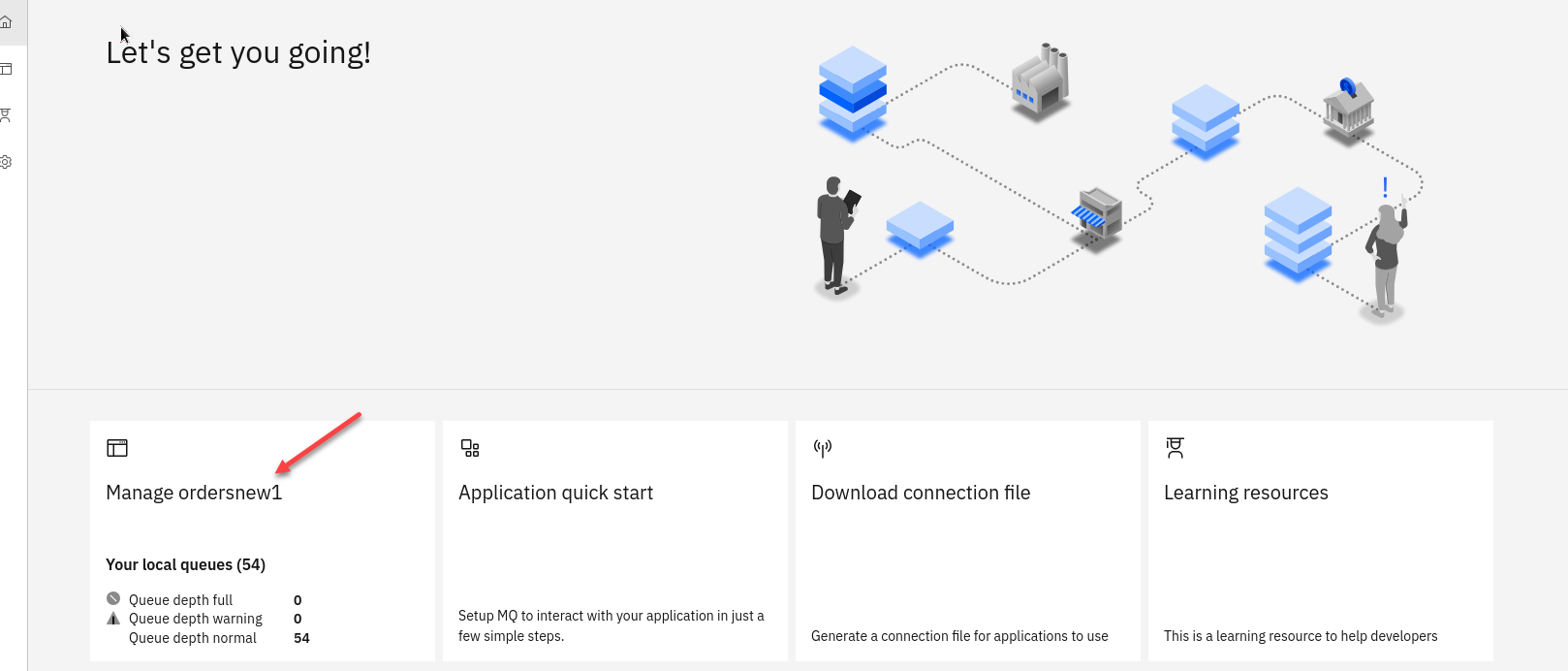Screen dimensions: 1568x671
Task: Click the Application quick start tile icon
Action: click(x=470, y=448)
